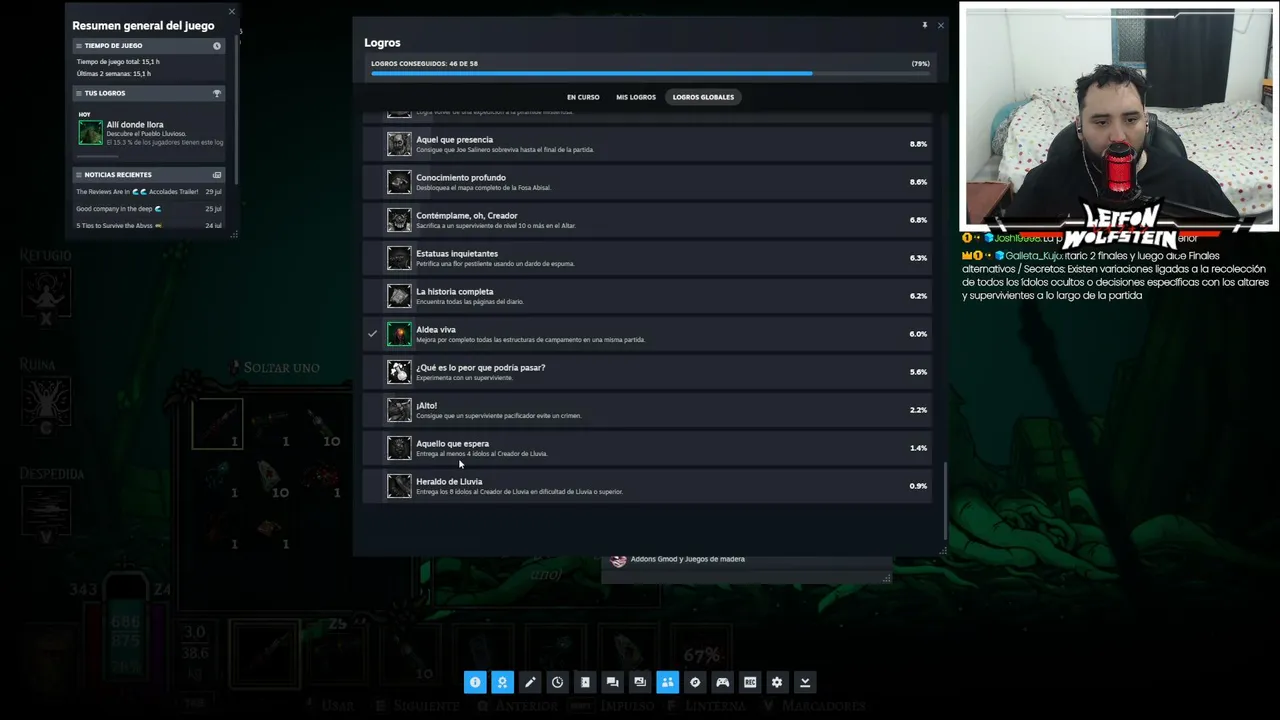Toggle the game overview info button

(475, 682)
